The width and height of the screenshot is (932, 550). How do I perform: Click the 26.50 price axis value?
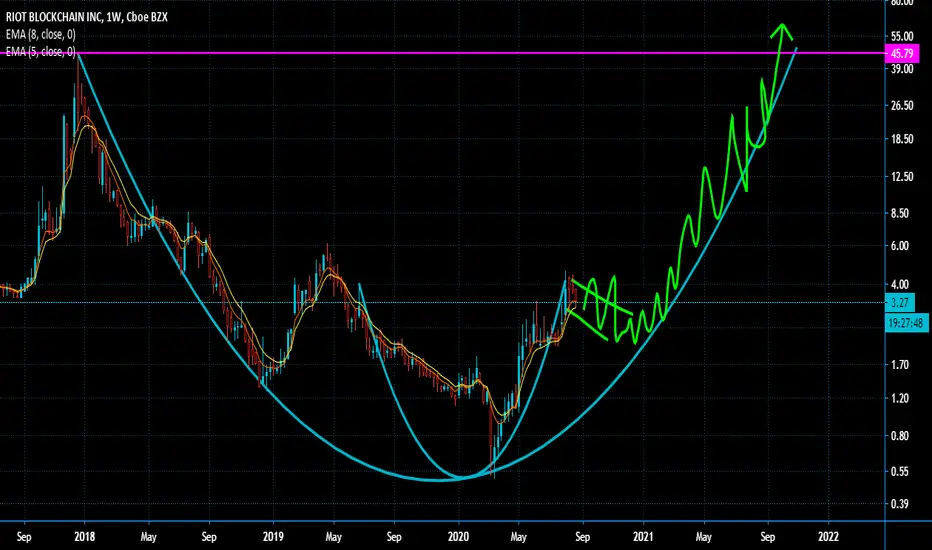pos(902,106)
